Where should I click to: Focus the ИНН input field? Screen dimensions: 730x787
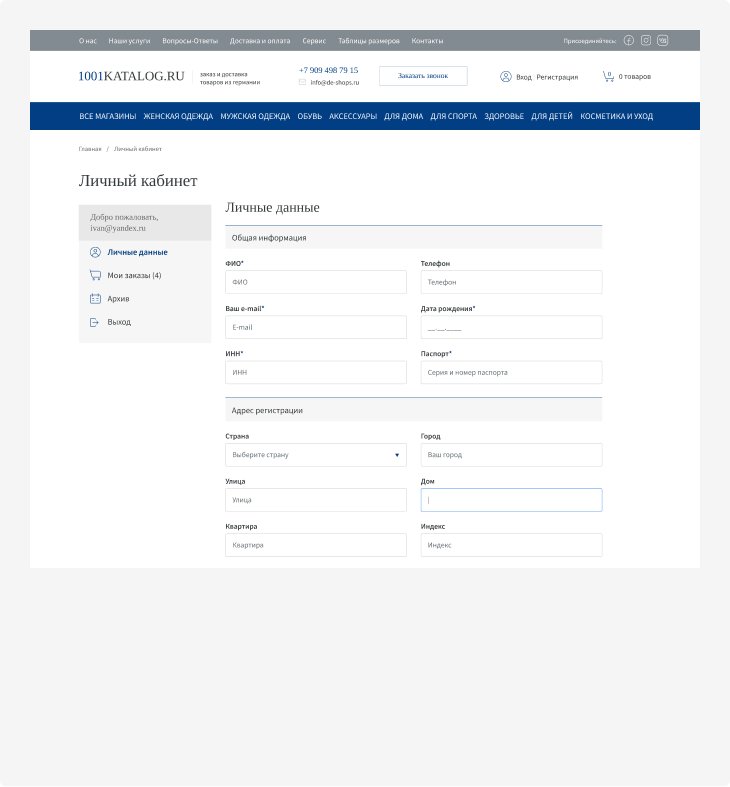tap(316, 372)
